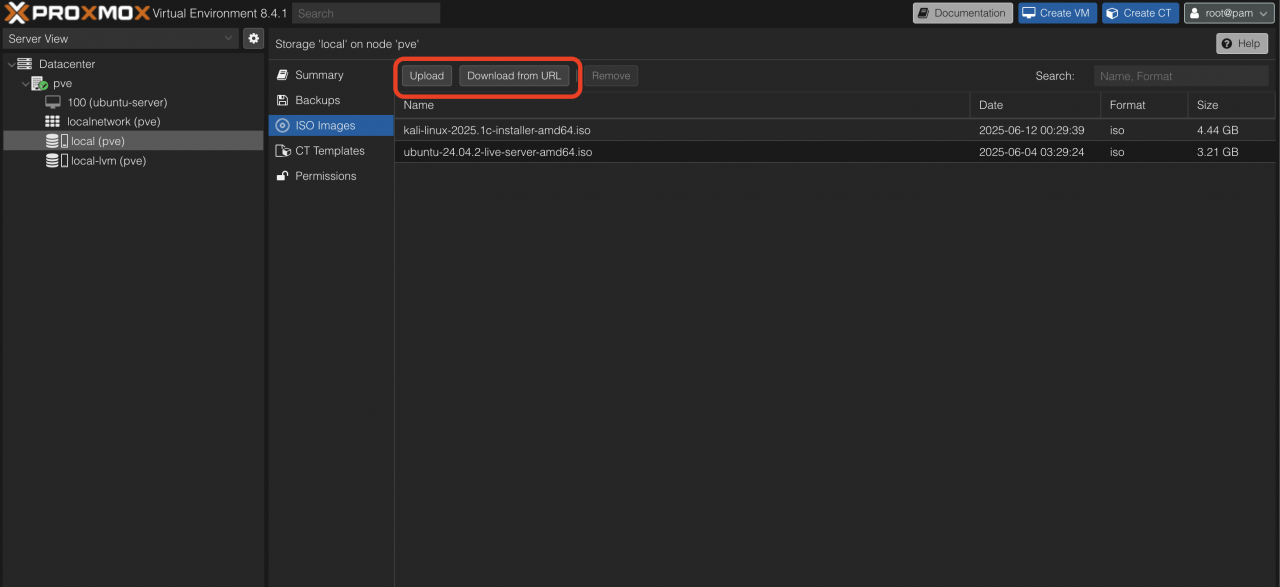This screenshot has width=1280, height=587.
Task: Click the Create VM button
Action: pyautogui.click(x=1058, y=13)
